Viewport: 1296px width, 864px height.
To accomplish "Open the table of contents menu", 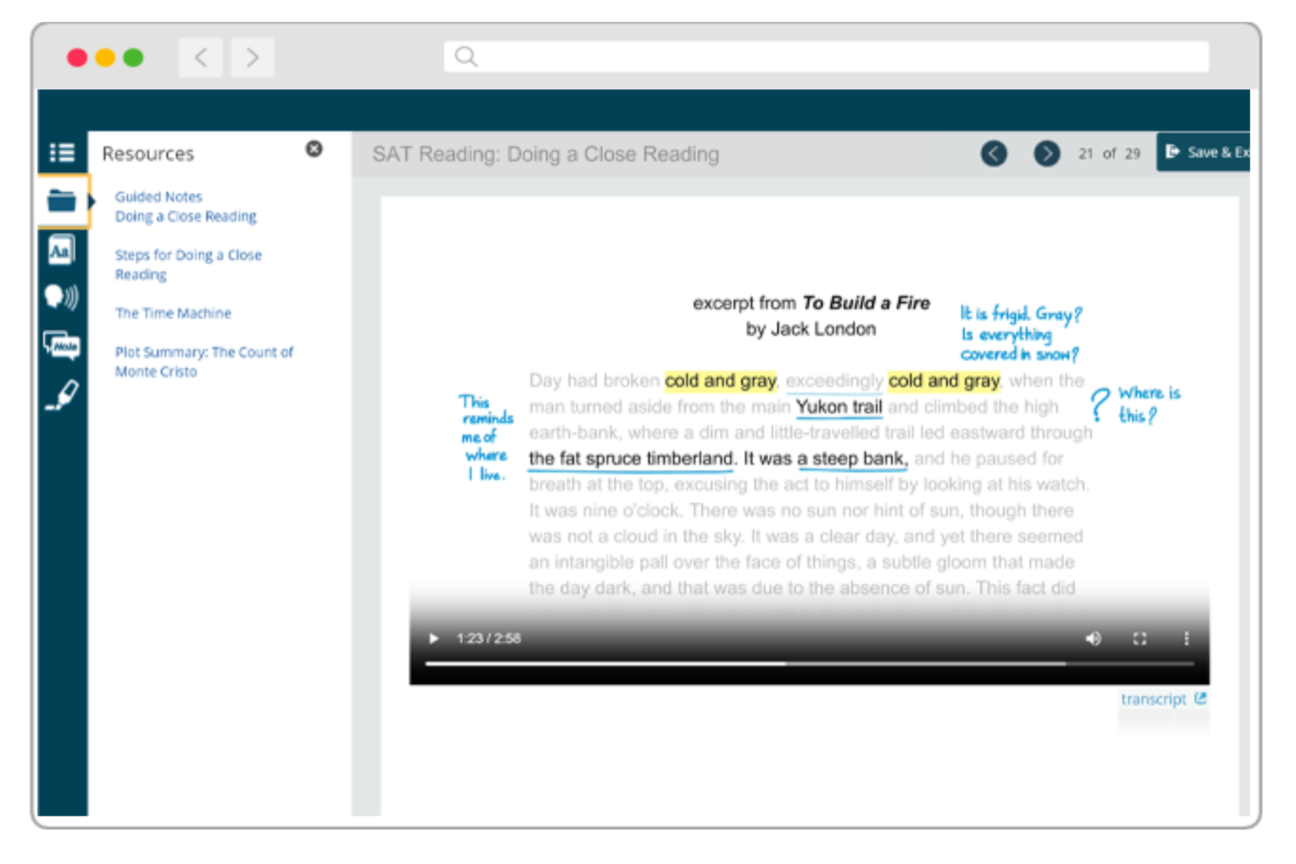I will [x=62, y=153].
